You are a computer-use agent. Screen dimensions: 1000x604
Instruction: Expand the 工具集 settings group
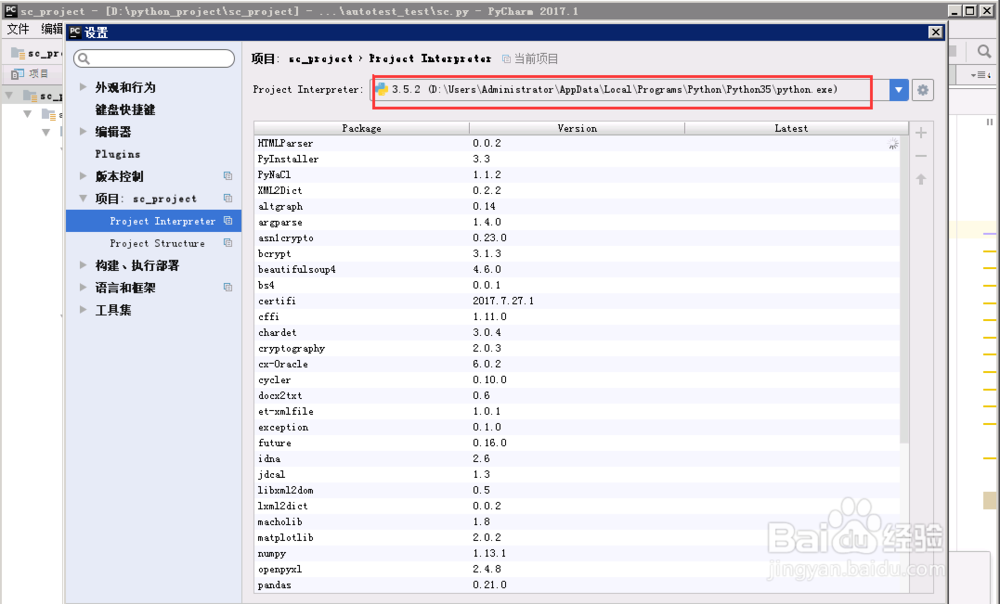83,310
